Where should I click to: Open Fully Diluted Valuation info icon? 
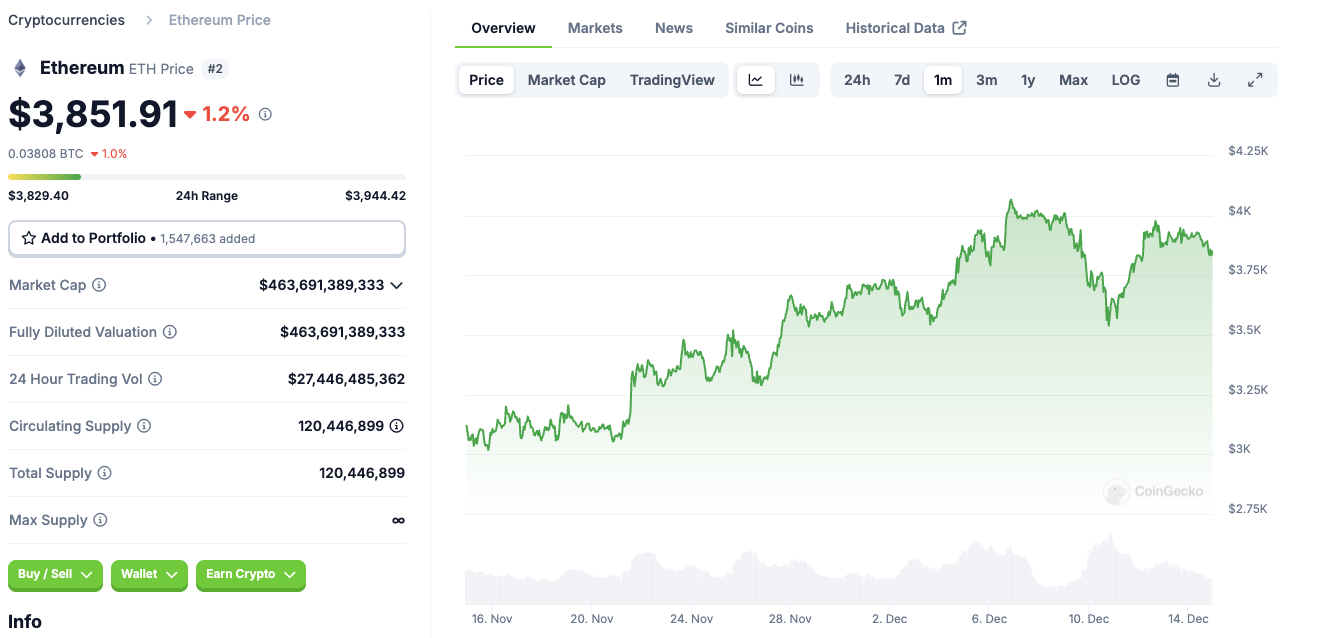(x=170, y=332)
